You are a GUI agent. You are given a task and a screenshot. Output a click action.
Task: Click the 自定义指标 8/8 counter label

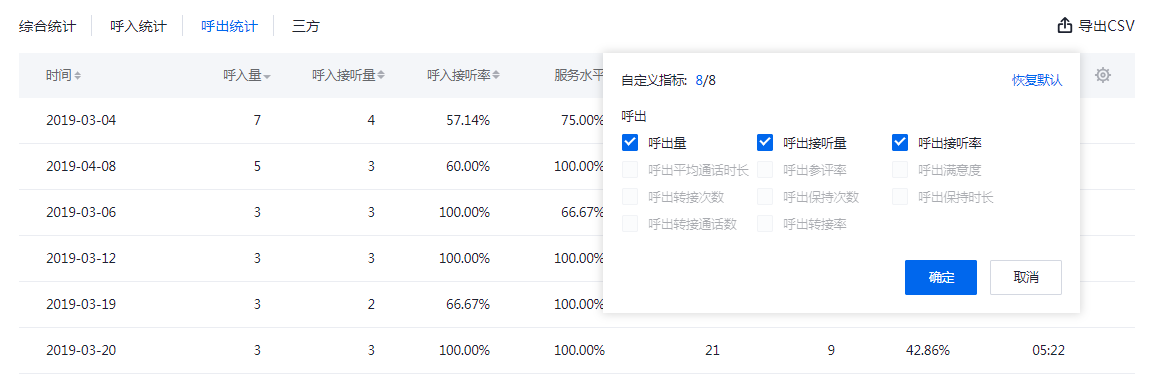(x=668, y=80)
